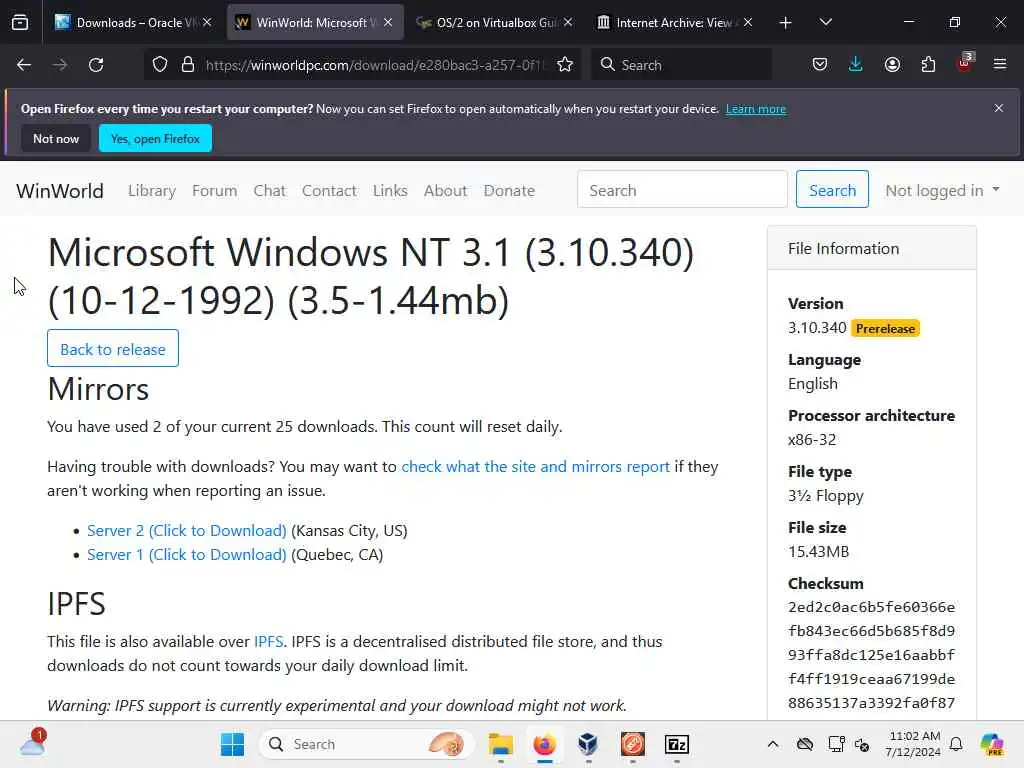Dismiss the Firefox restart notification bar
Image resolution: width=1024 pixels, height=768 pixels.
pyautogui.click(x=999, y=108)
